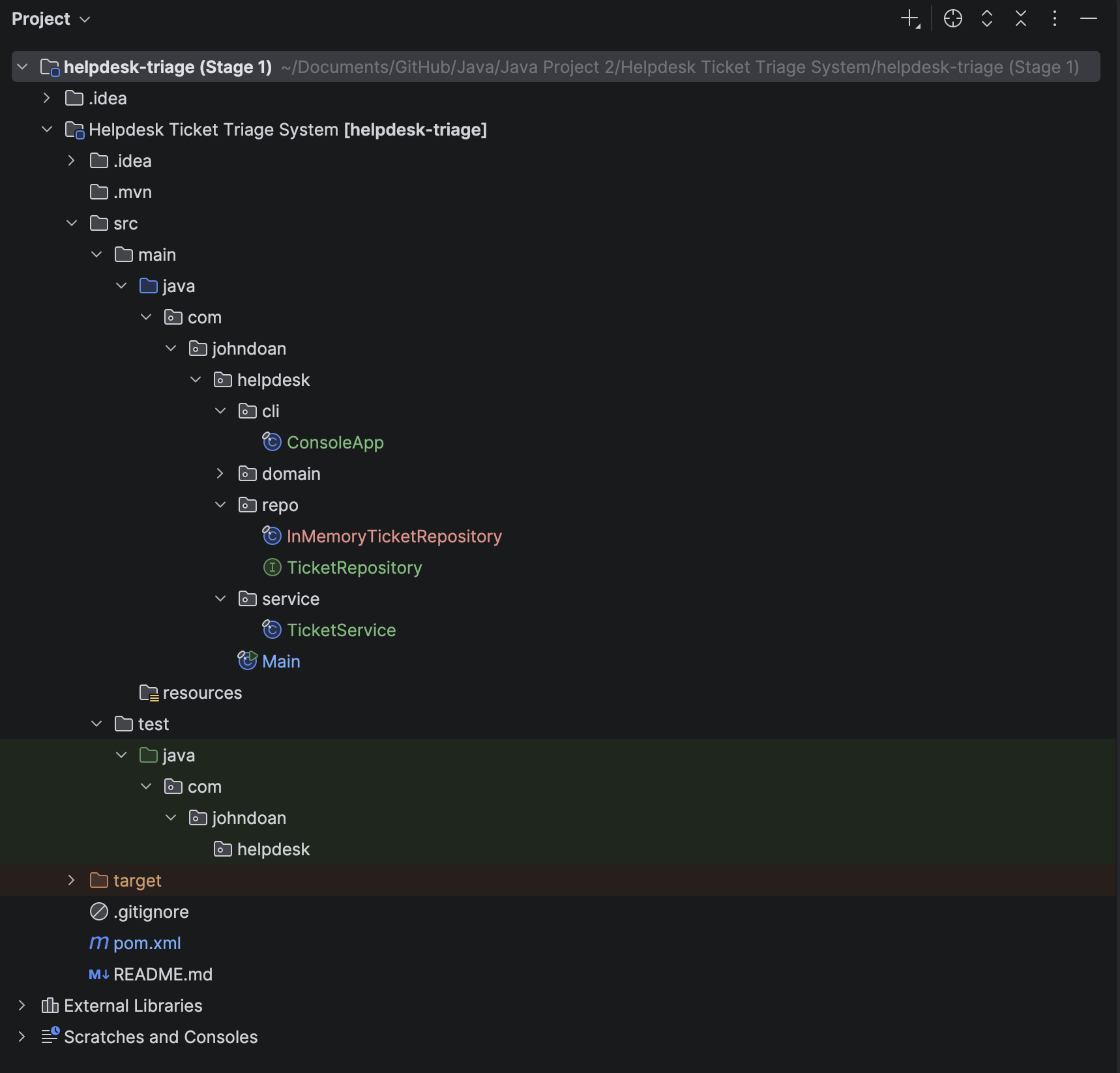Expand External Libraries node
This screenshot has width=1120, height=1073.
[x=22, y=1006]
